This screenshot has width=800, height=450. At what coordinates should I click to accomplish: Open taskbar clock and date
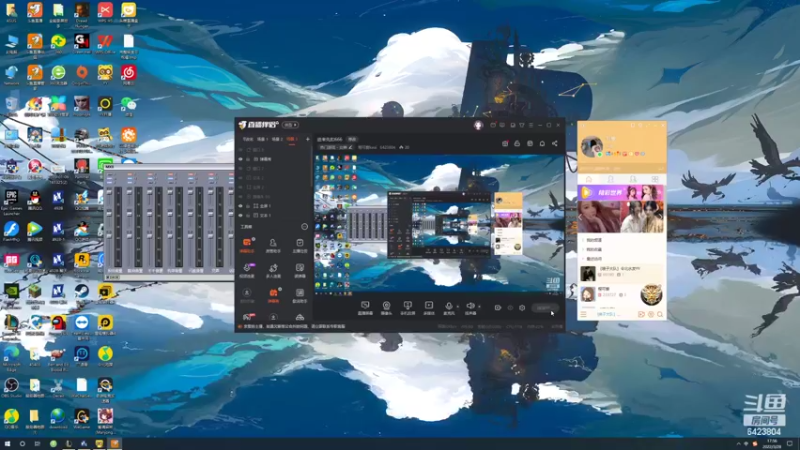(772, 444)
